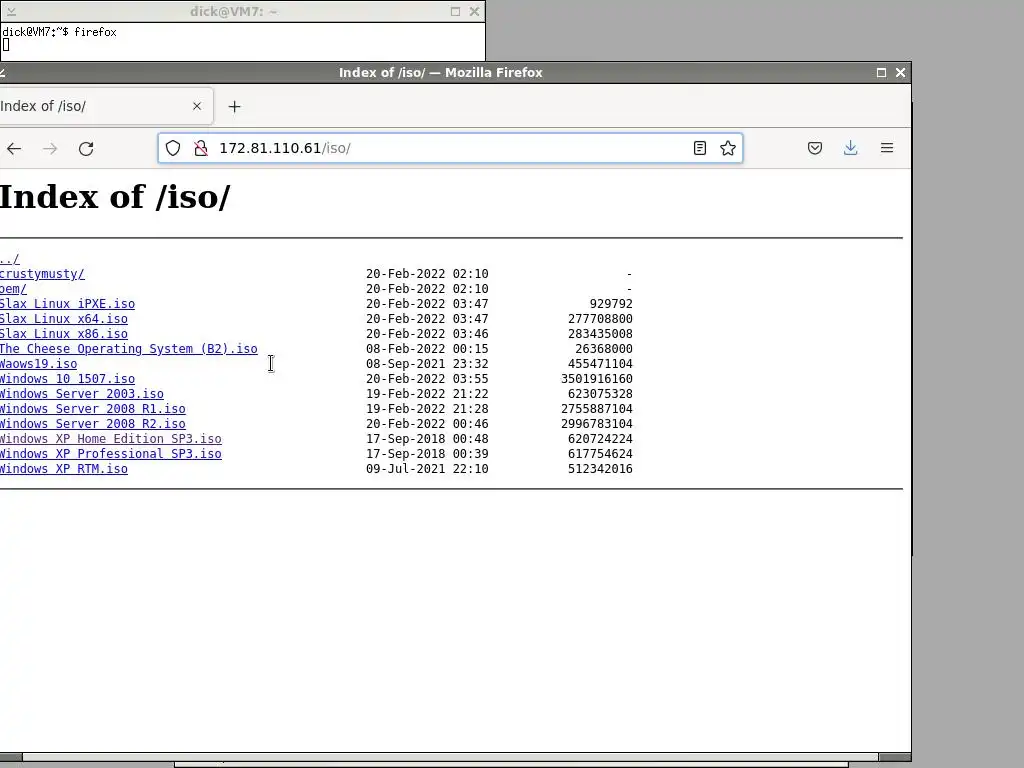Viewport: 1024px width, 768px height.
Task: Open the terminal window menu icon
Action: tap(11, 11)
